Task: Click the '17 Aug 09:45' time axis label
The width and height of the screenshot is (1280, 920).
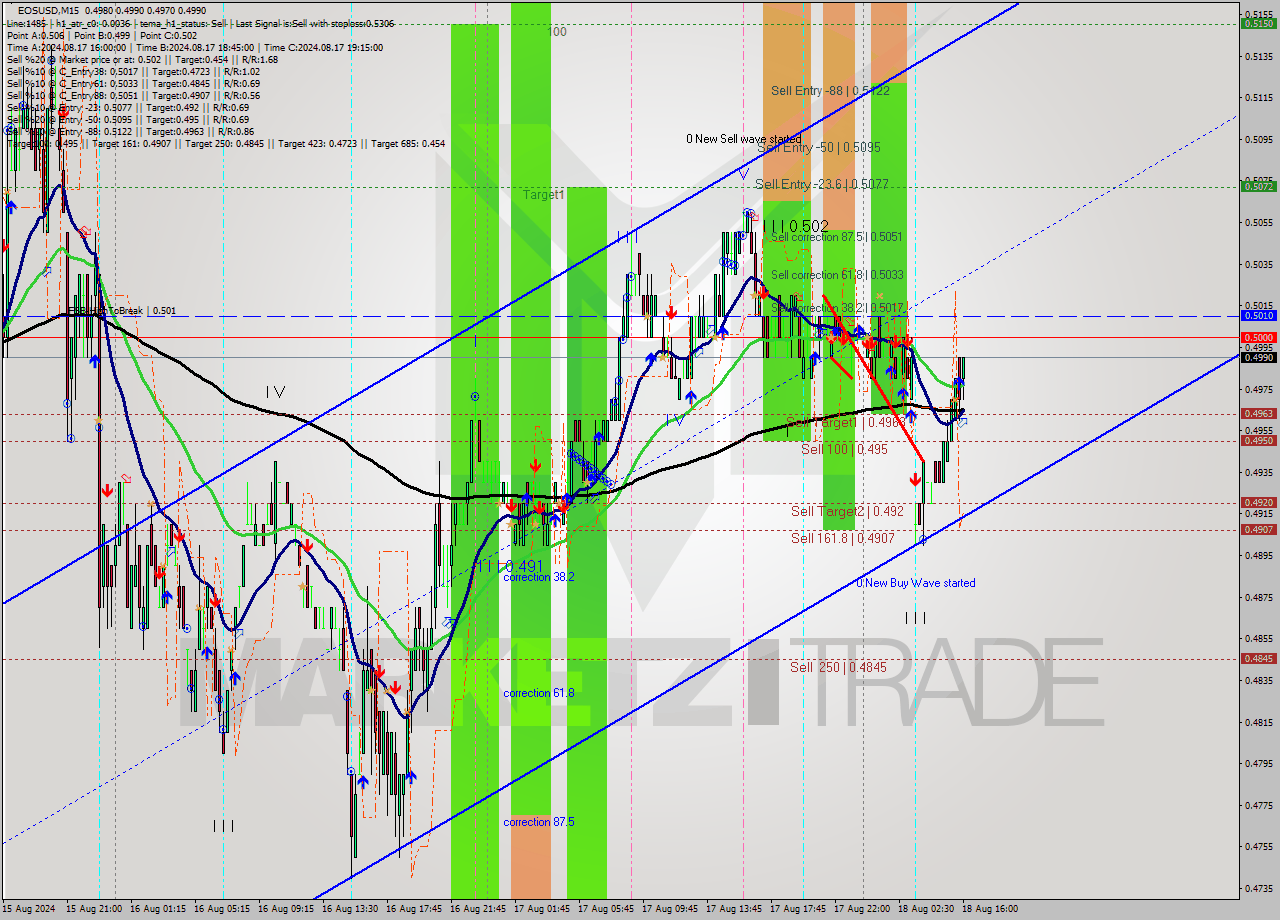Action: pyautogui.click(x=670, y=909)
